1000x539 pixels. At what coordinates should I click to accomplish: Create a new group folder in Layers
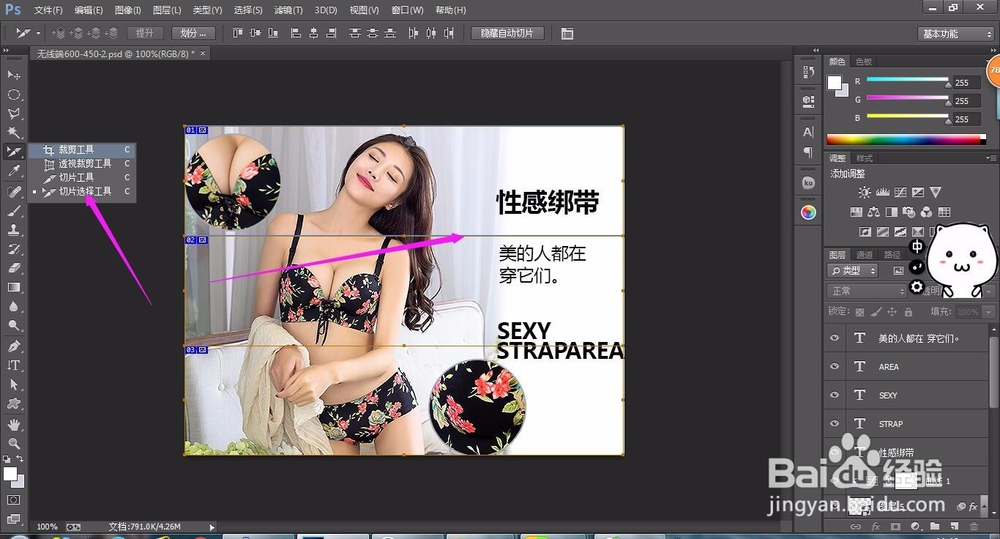coord(934,526)
